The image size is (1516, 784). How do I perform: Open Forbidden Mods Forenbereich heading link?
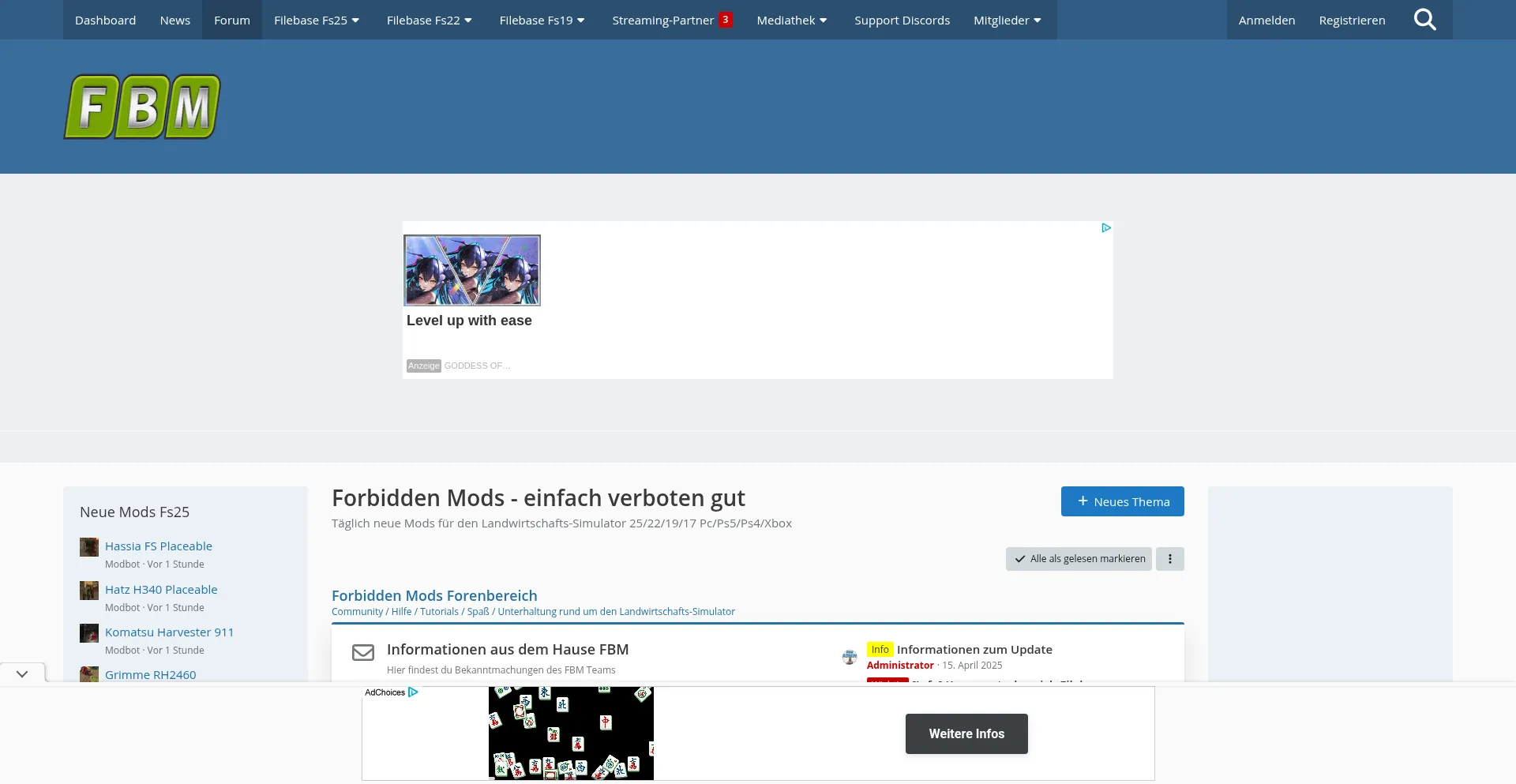(434, 595)
